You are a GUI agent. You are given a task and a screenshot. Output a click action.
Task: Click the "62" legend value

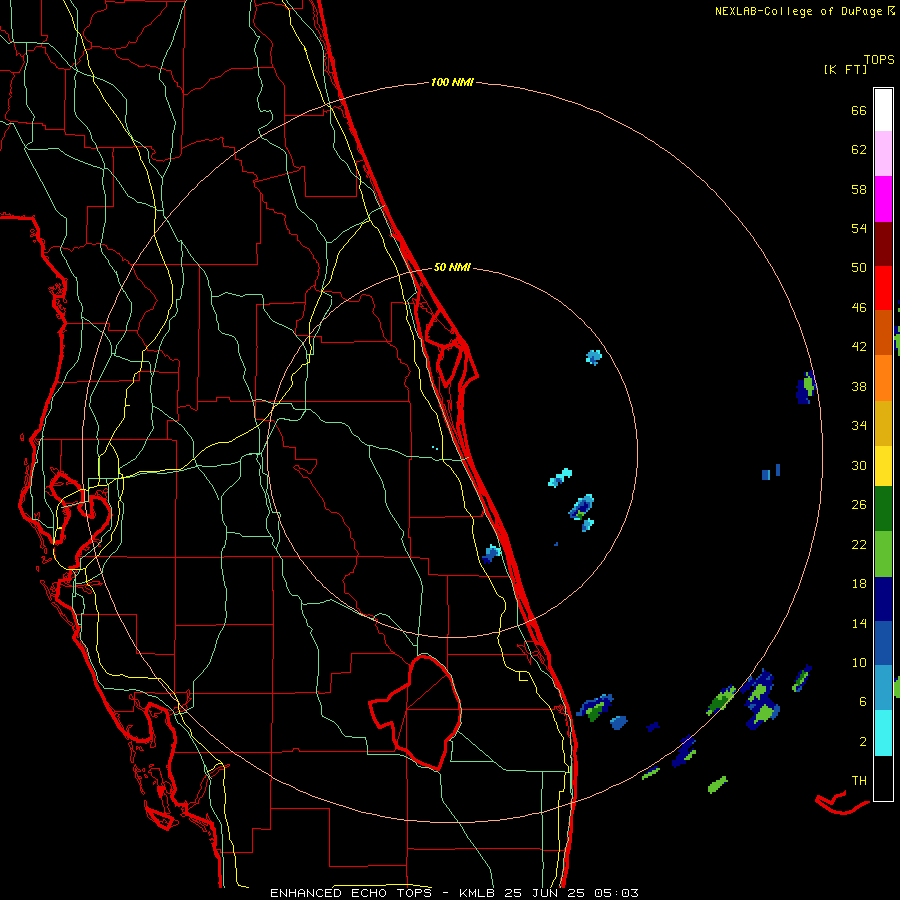(x=859, y=150)
